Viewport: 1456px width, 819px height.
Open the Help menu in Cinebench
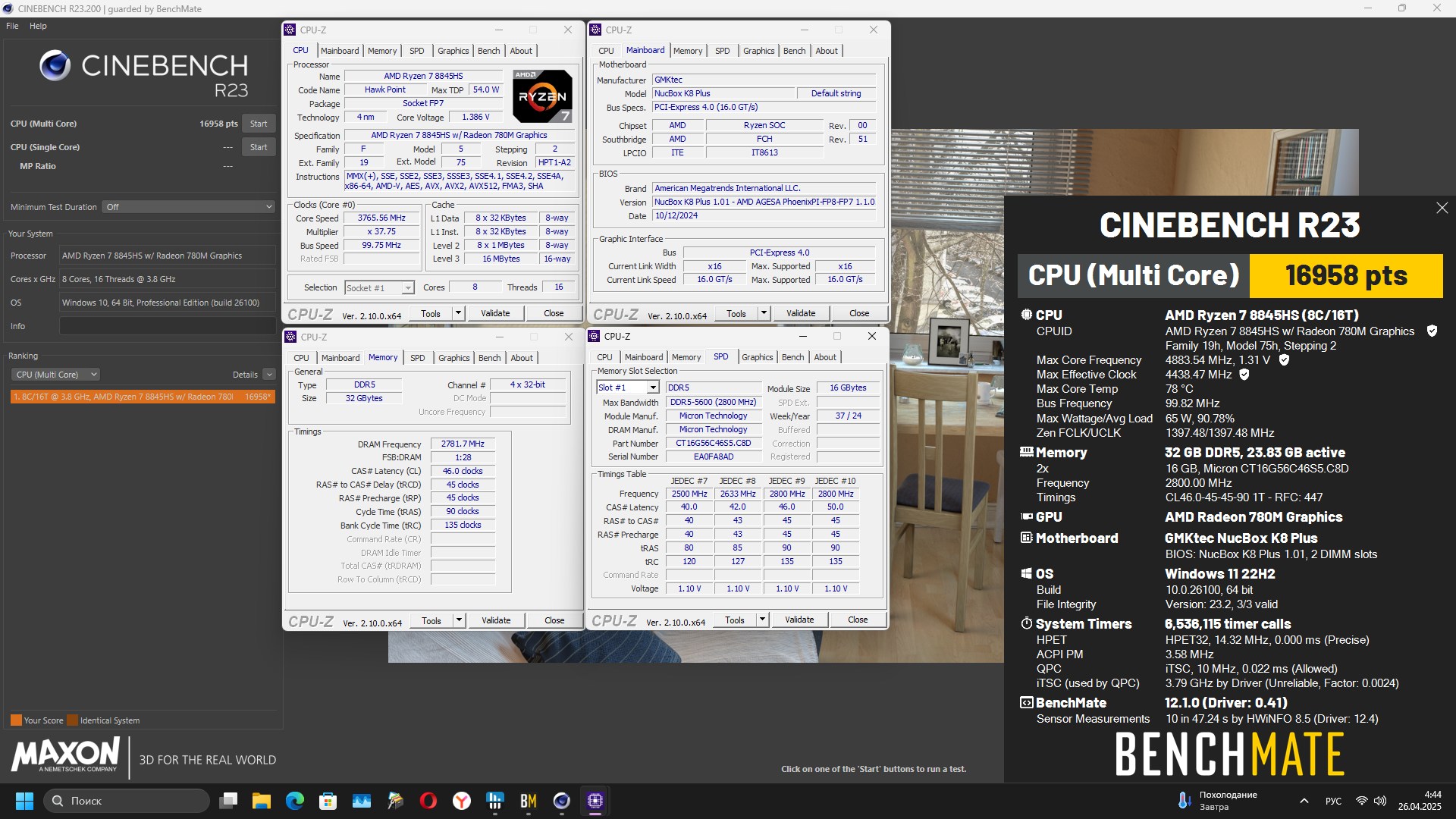pos(38,26)
